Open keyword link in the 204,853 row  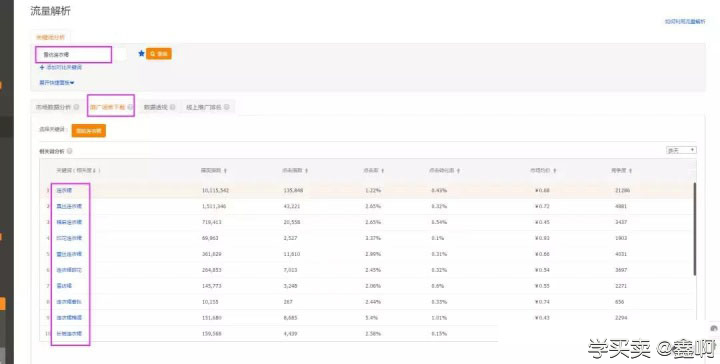pyautogui.click(x=69, y=270)
